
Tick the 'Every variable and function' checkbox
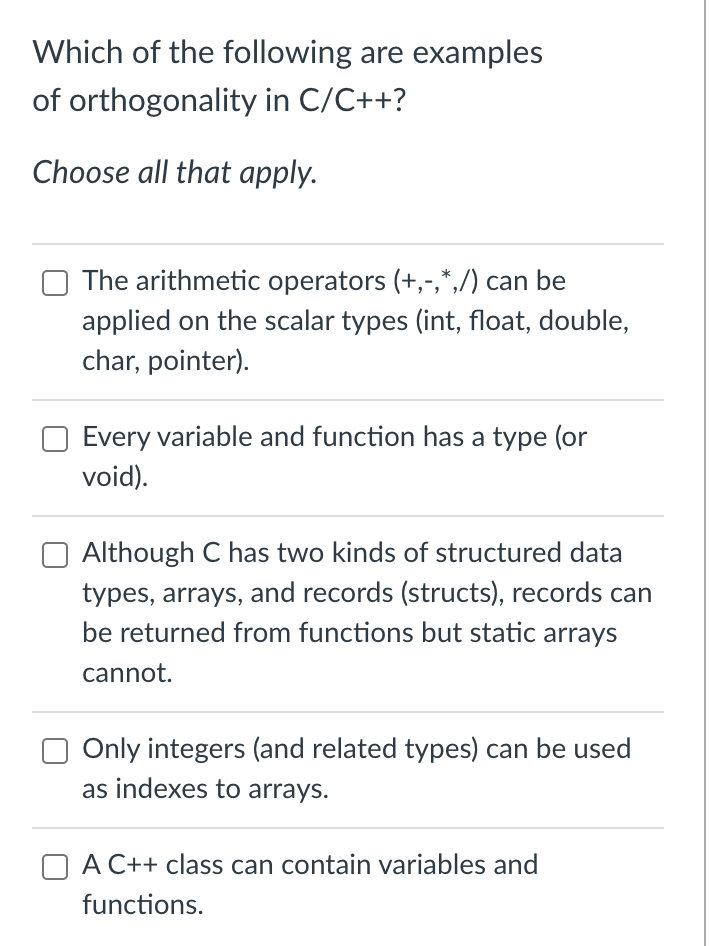55,440
